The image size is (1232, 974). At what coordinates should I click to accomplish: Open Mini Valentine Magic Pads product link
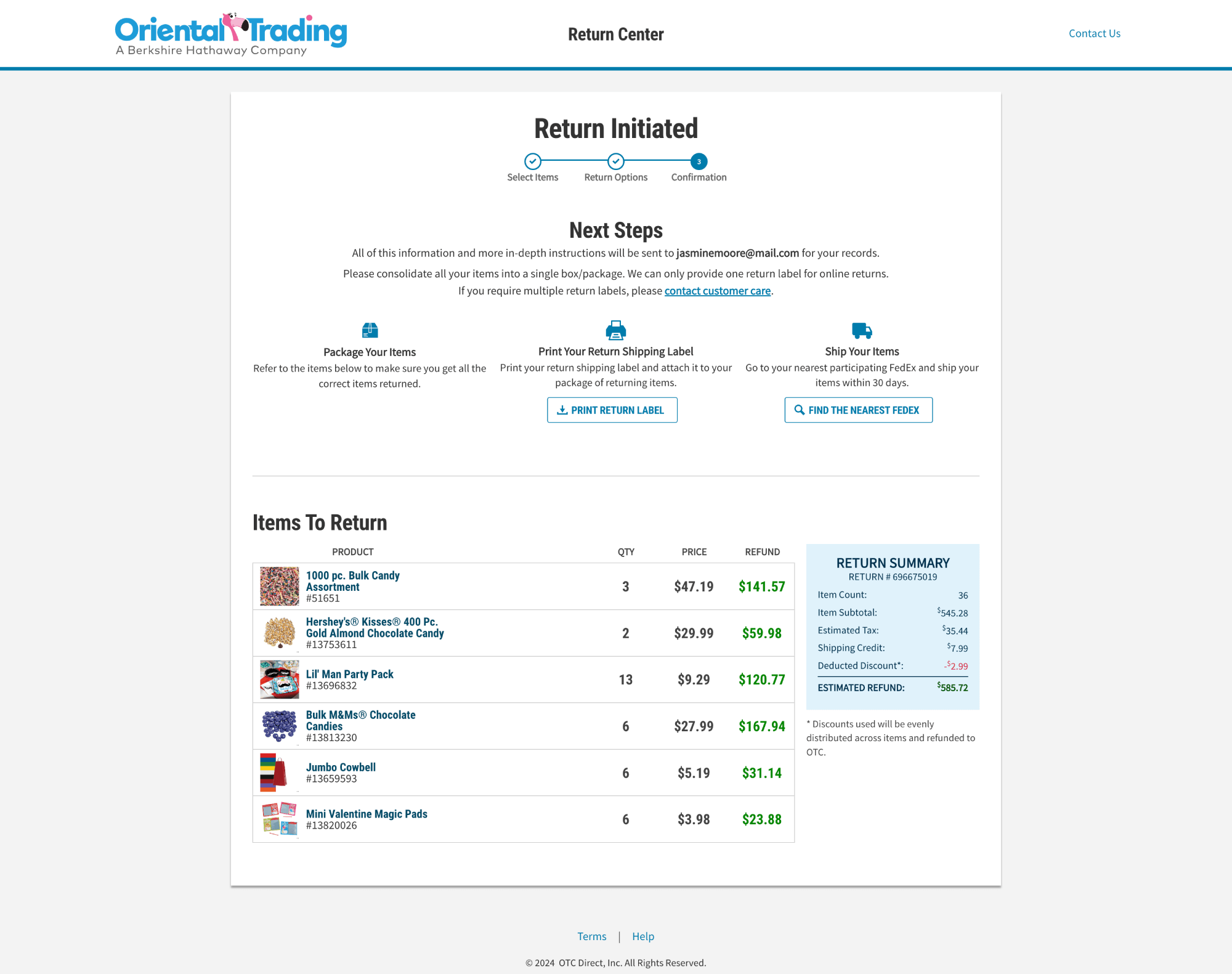click(366, 814)
